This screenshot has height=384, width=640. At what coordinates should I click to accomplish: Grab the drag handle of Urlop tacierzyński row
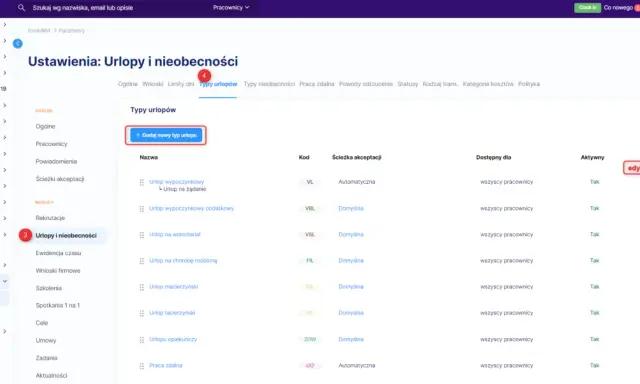point(142,313)
